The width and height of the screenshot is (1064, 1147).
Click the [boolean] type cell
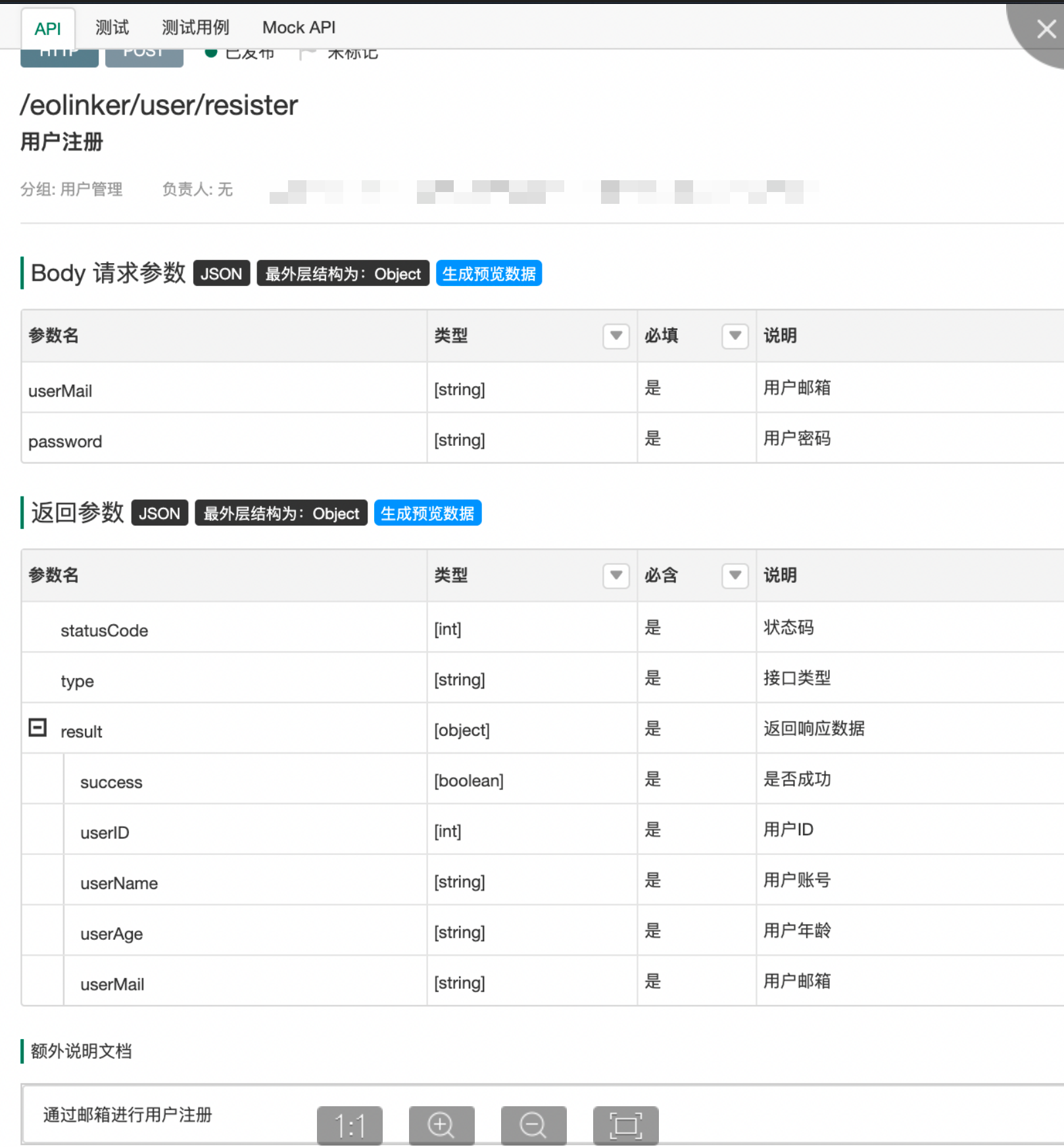click(x=532, y=780)
